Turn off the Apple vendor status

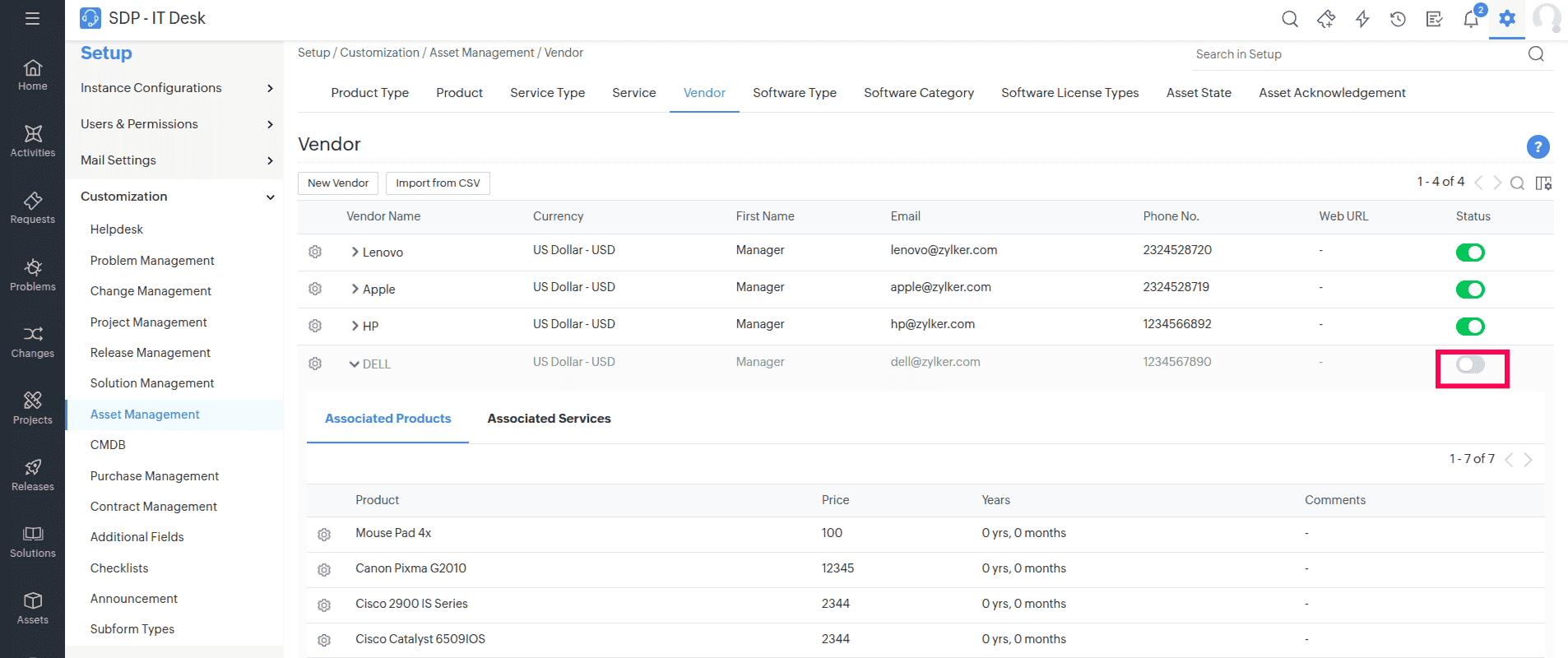click(x=1470, y=290)
